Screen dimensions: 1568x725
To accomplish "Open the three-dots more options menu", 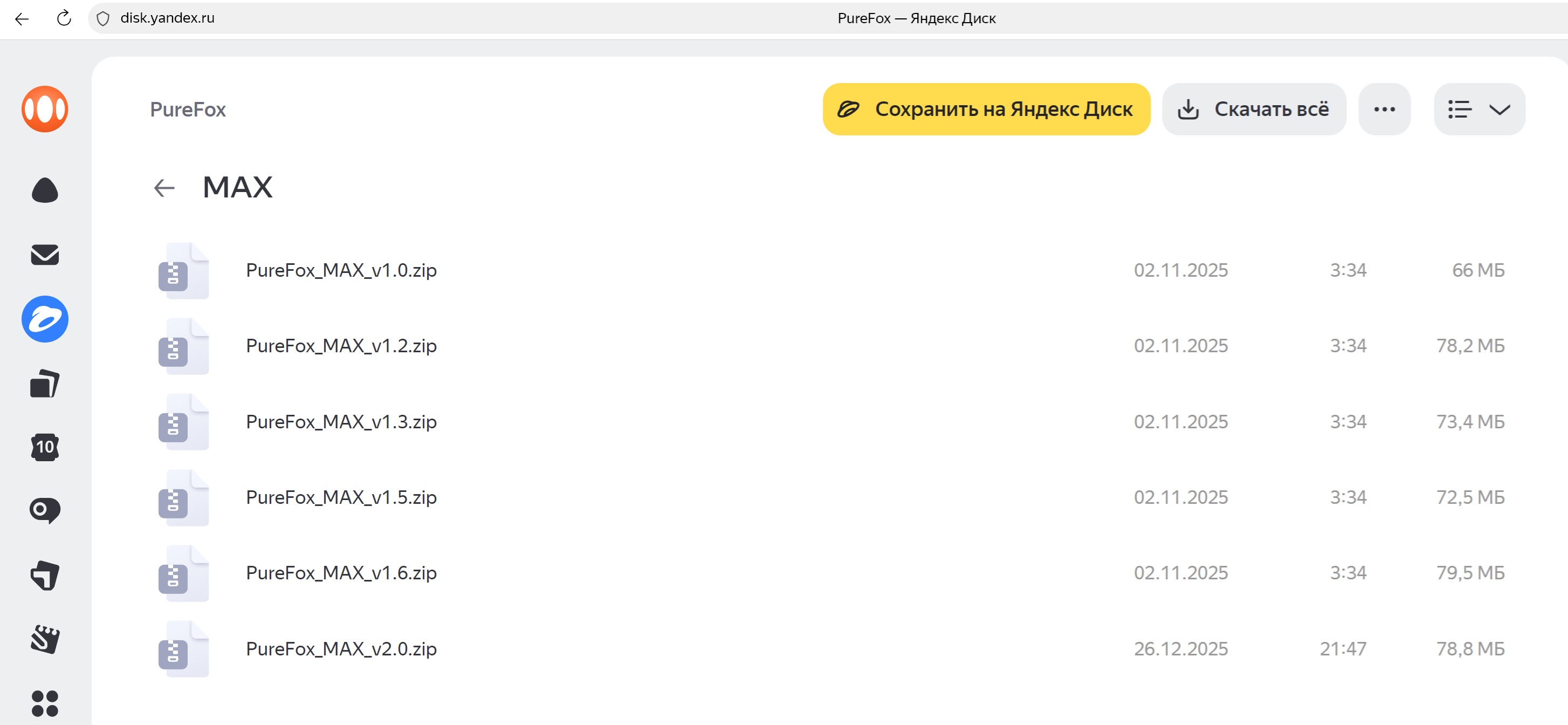I will tap(1384, 110).
